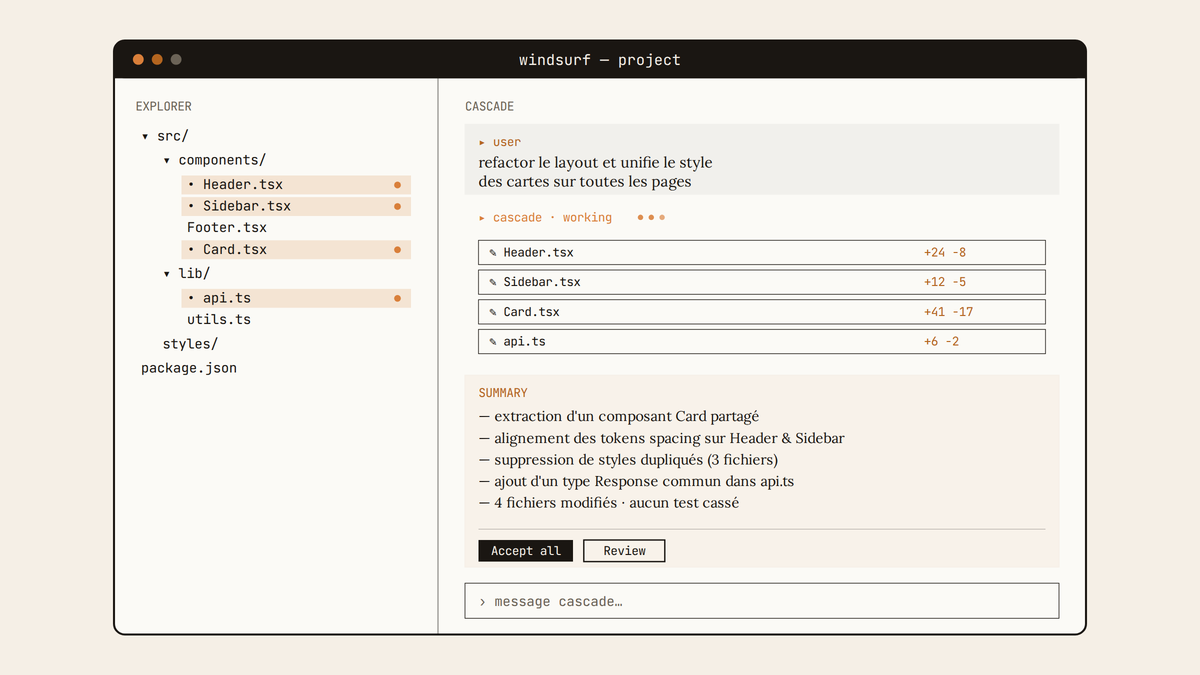This screenshot has height=675, width=1200.
Task: Click pencil icon on Card.tsx diff row
Action: pos(493,313)
